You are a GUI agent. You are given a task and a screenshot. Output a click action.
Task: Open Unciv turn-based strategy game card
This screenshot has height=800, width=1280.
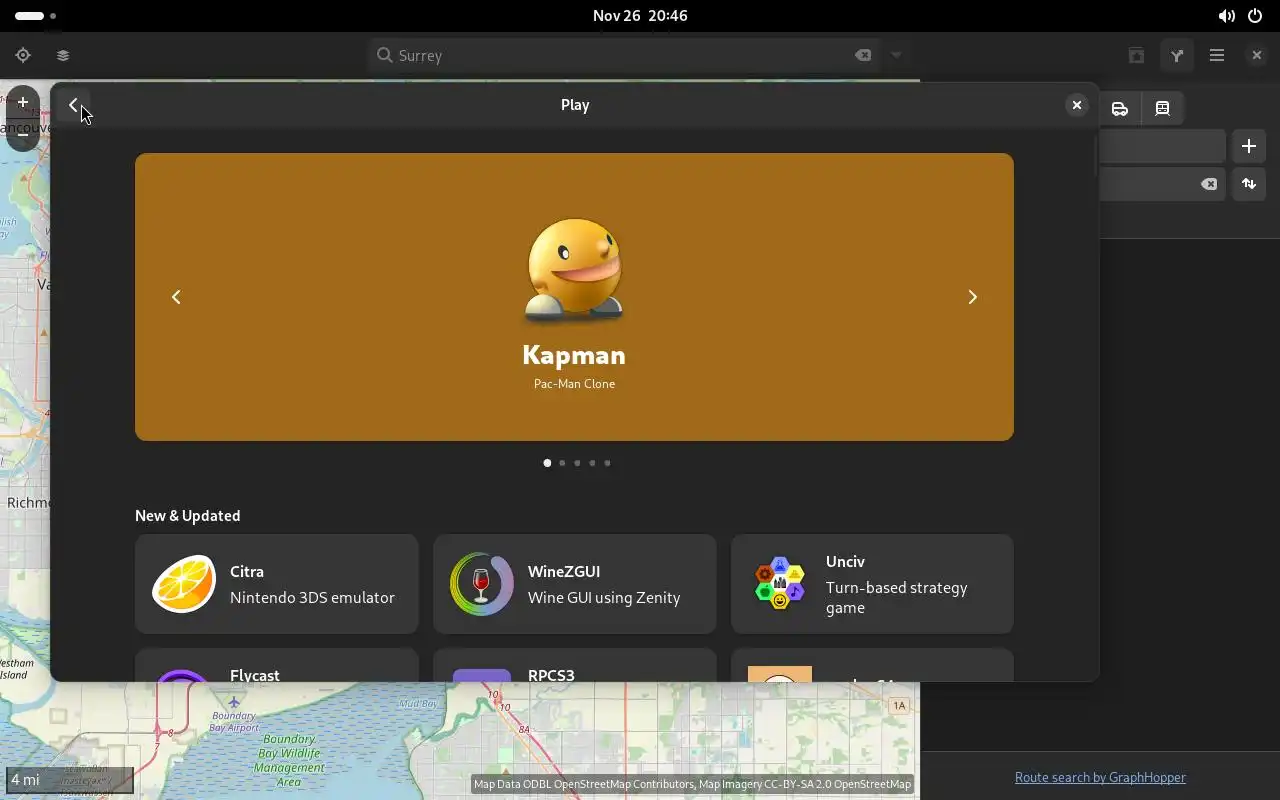tap(872, 584)
